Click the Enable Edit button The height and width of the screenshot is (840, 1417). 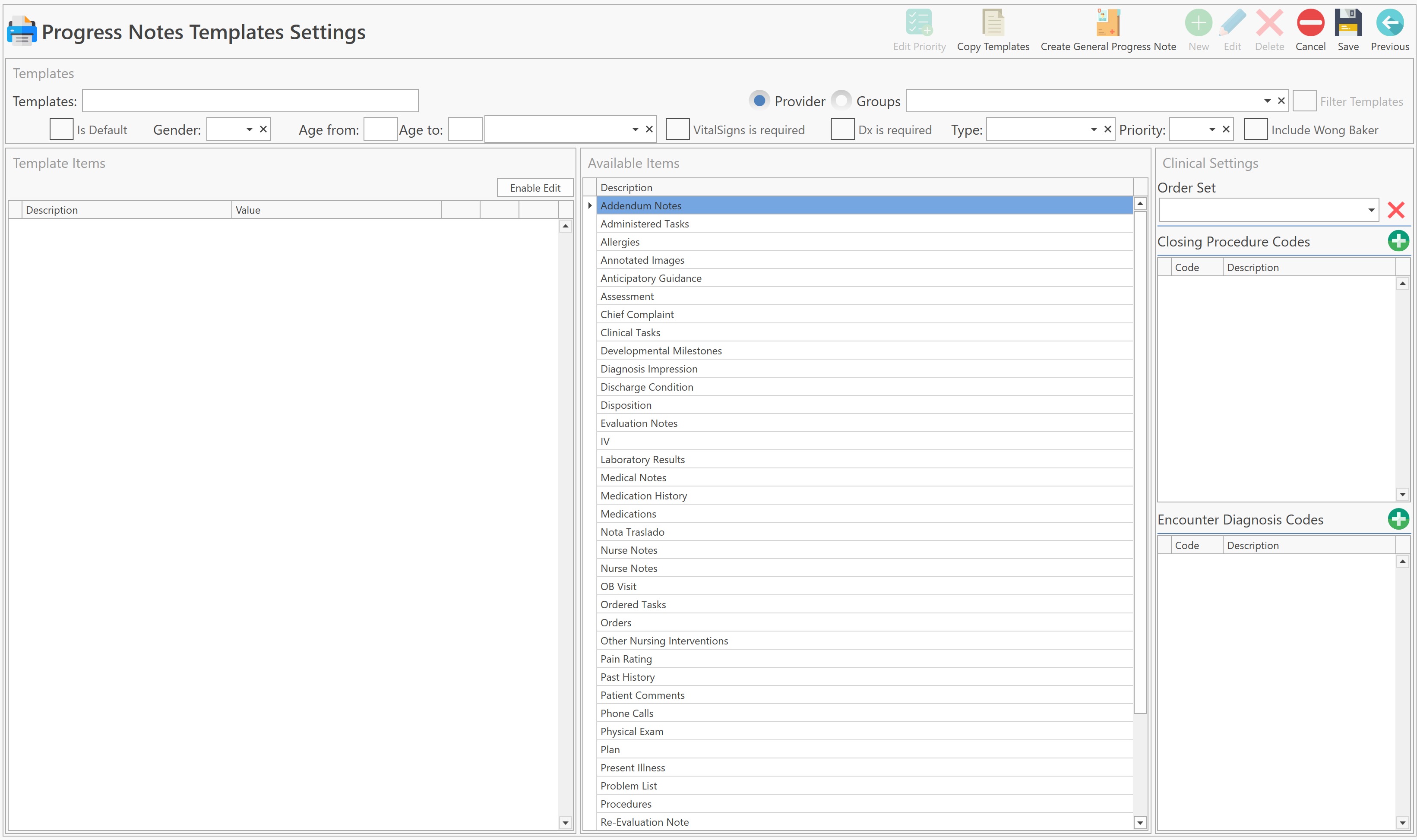click(535, 188)
